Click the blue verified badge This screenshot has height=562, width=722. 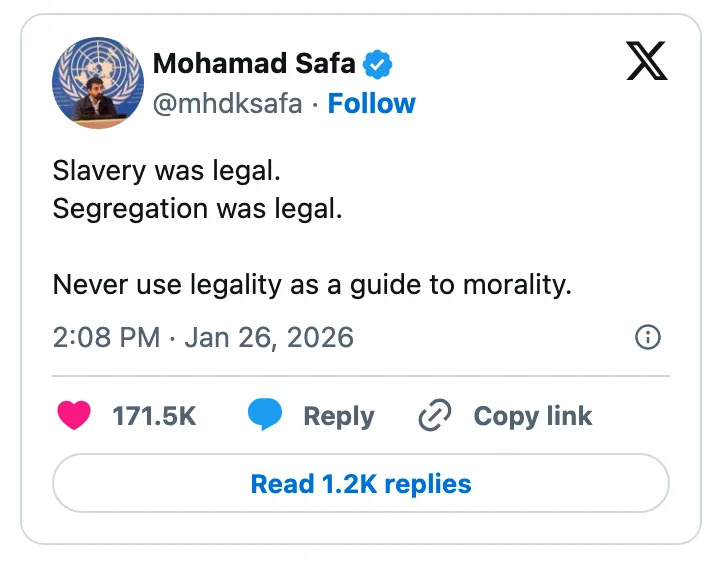point(378,65)
